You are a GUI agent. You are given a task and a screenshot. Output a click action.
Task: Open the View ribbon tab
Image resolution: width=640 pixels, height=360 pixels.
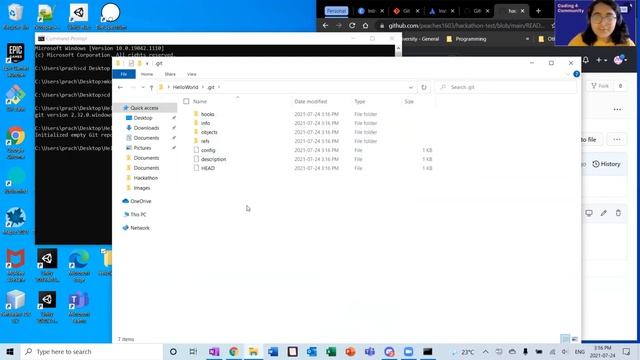[x=191, y=74]
